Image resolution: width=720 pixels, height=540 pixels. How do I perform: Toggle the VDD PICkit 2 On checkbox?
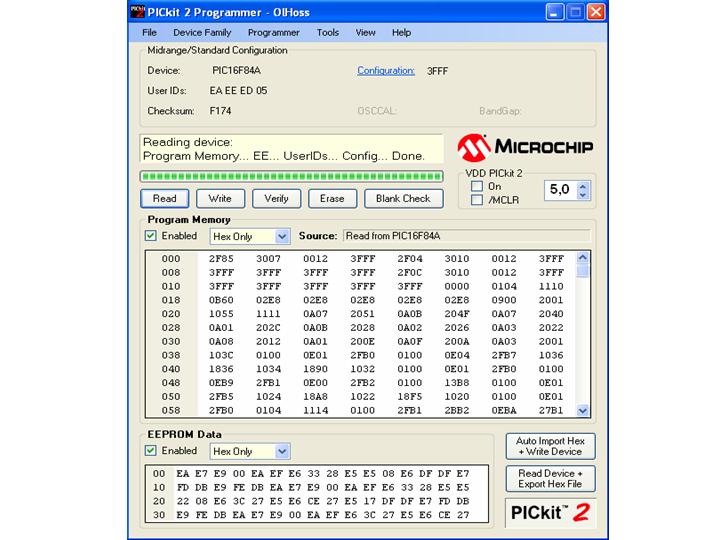pyautogui.click(x=477, y=186)
